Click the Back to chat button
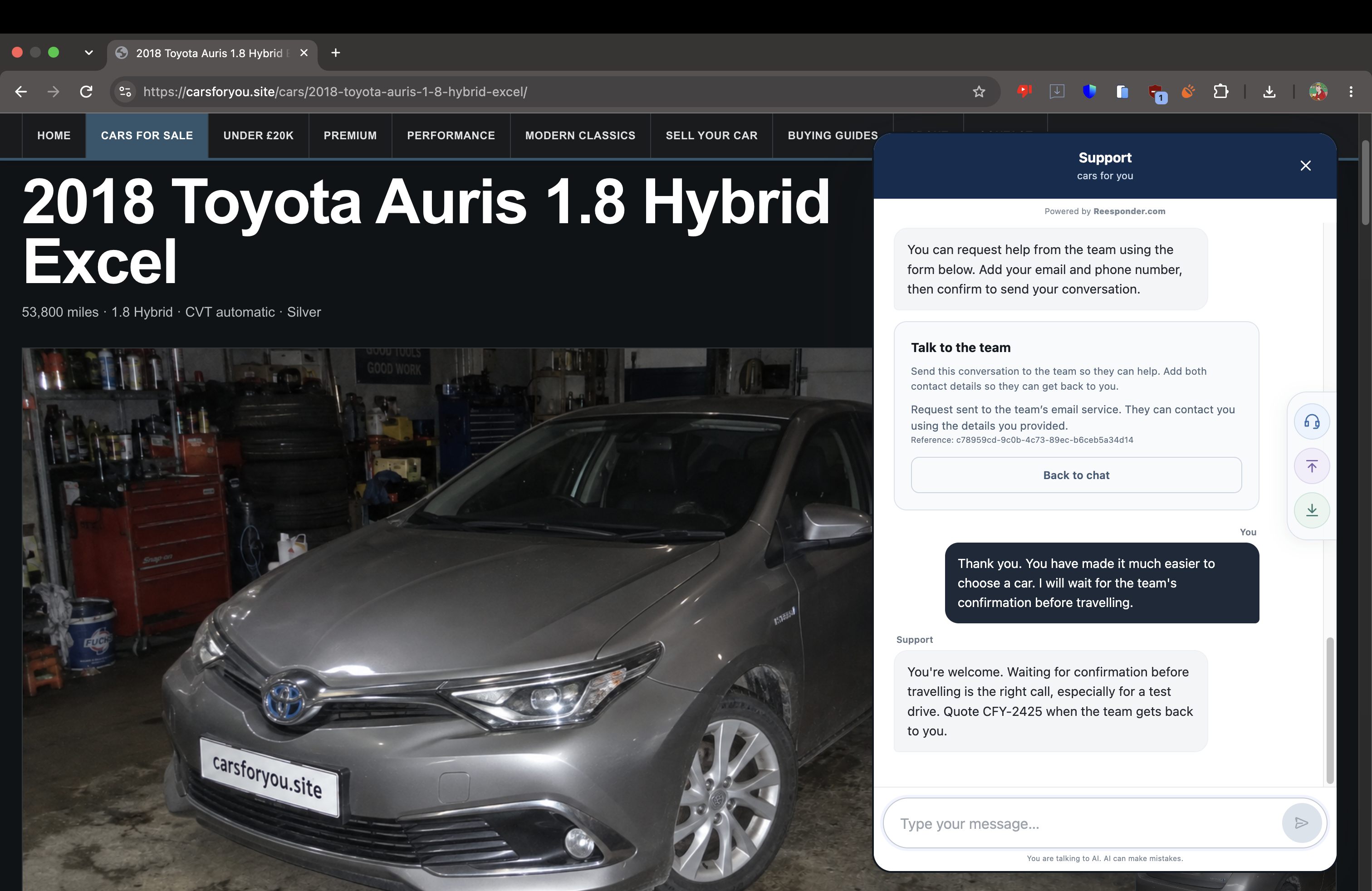1372x891 pixels. pos(1076,475)
